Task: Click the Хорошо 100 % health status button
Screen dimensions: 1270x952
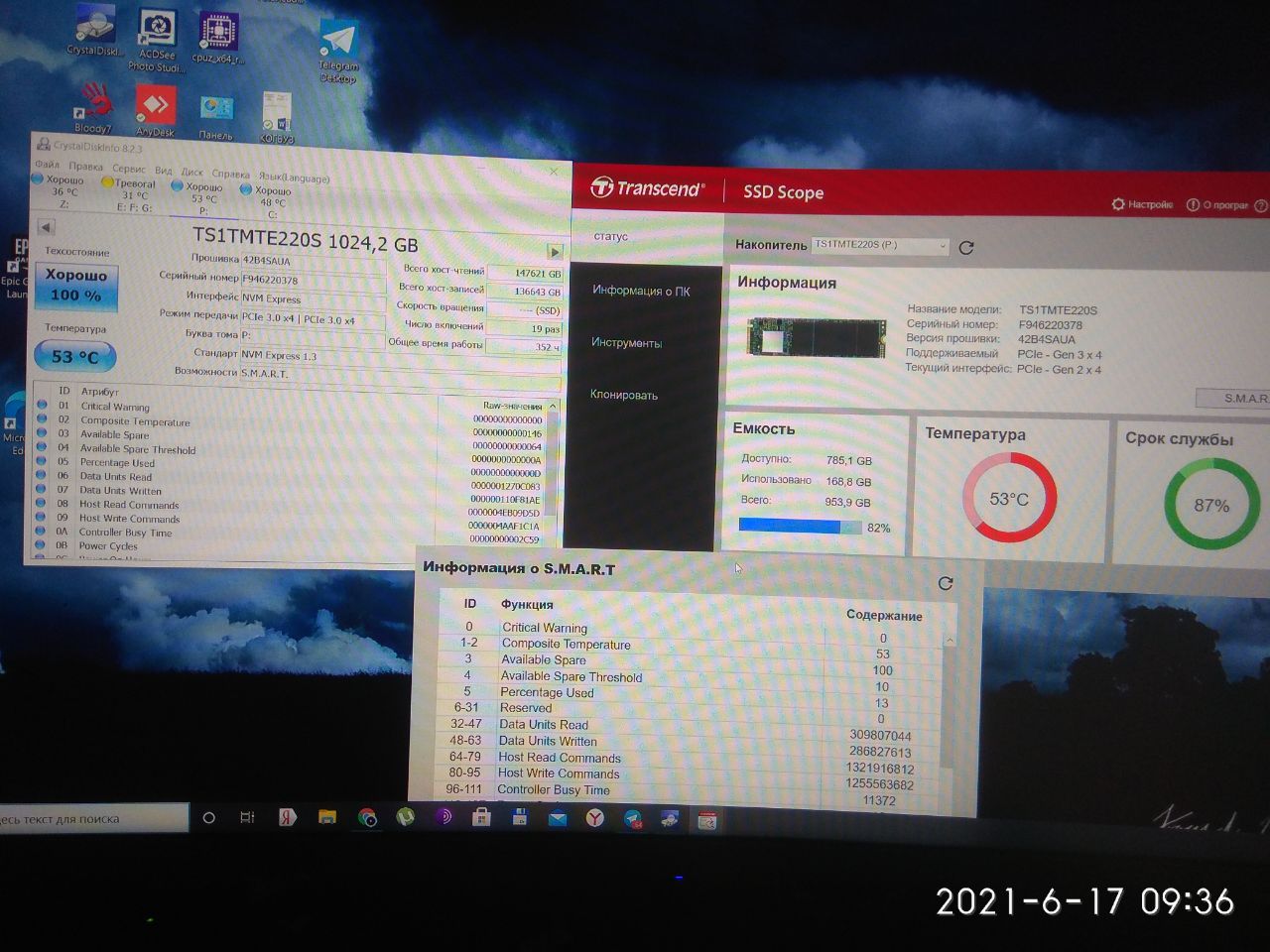Action: pyautogui.click(x=76, y=286)
